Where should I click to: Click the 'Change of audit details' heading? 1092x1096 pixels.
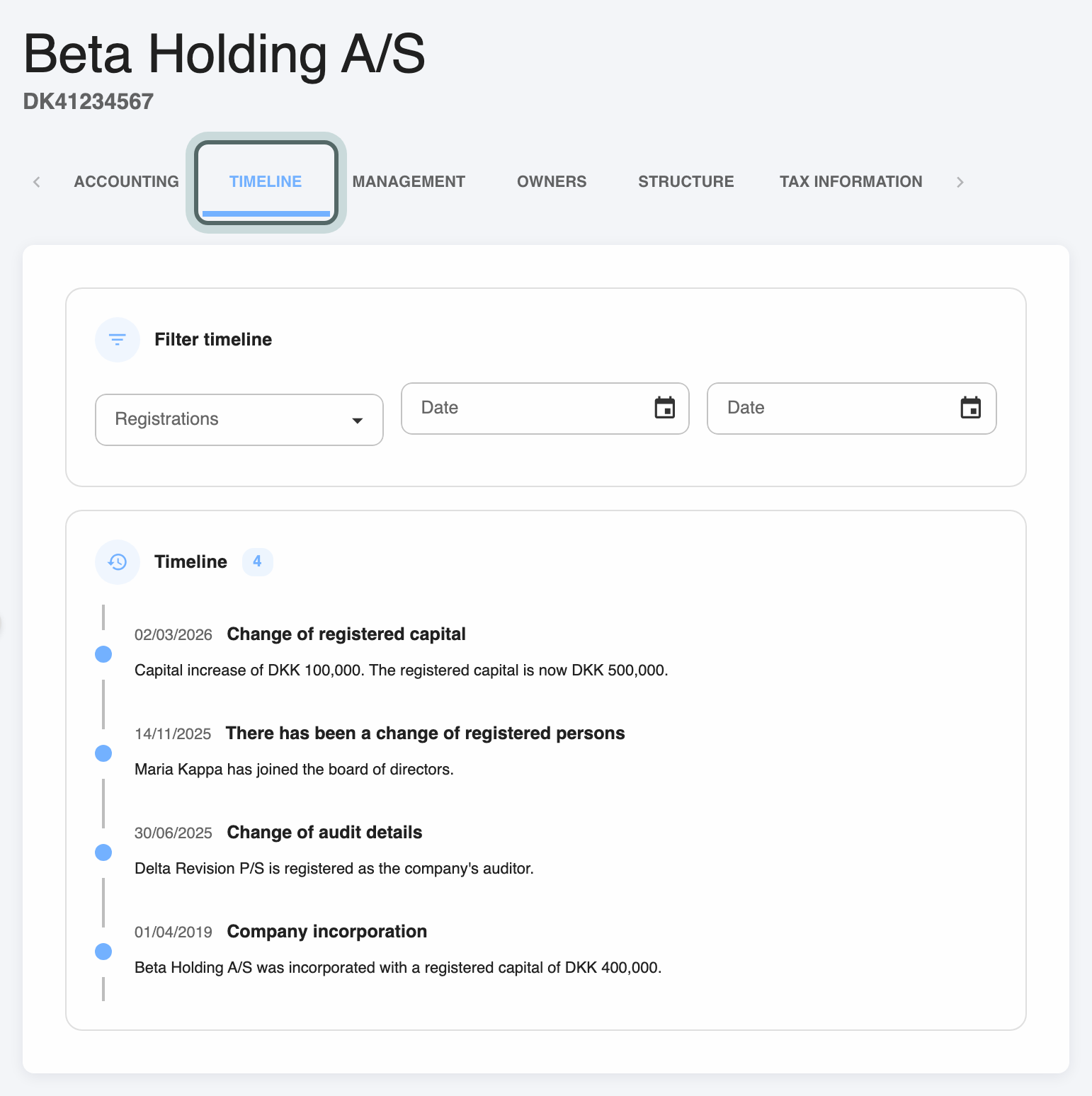point(324,833)
